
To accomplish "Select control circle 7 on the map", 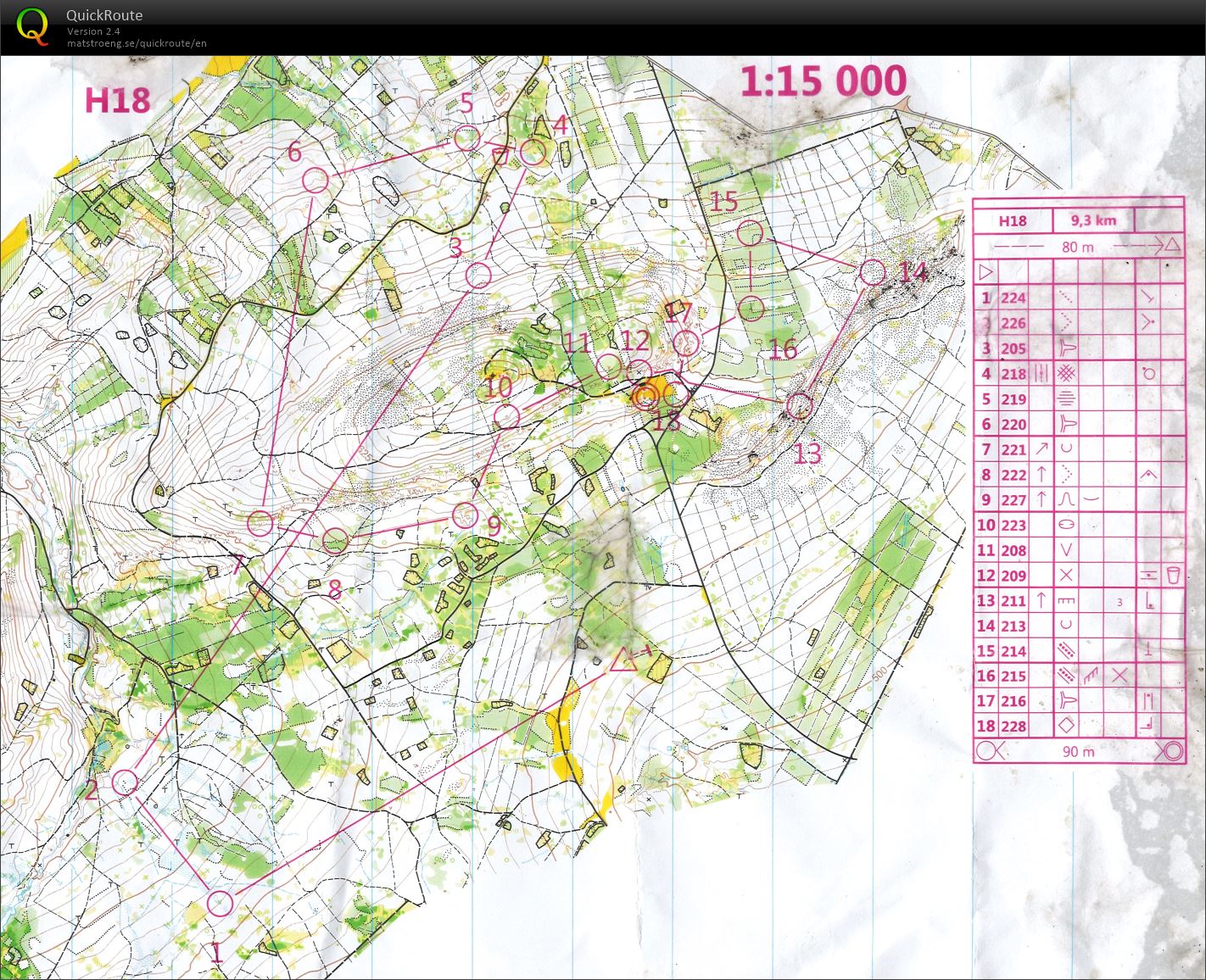I will coord(261,522).
